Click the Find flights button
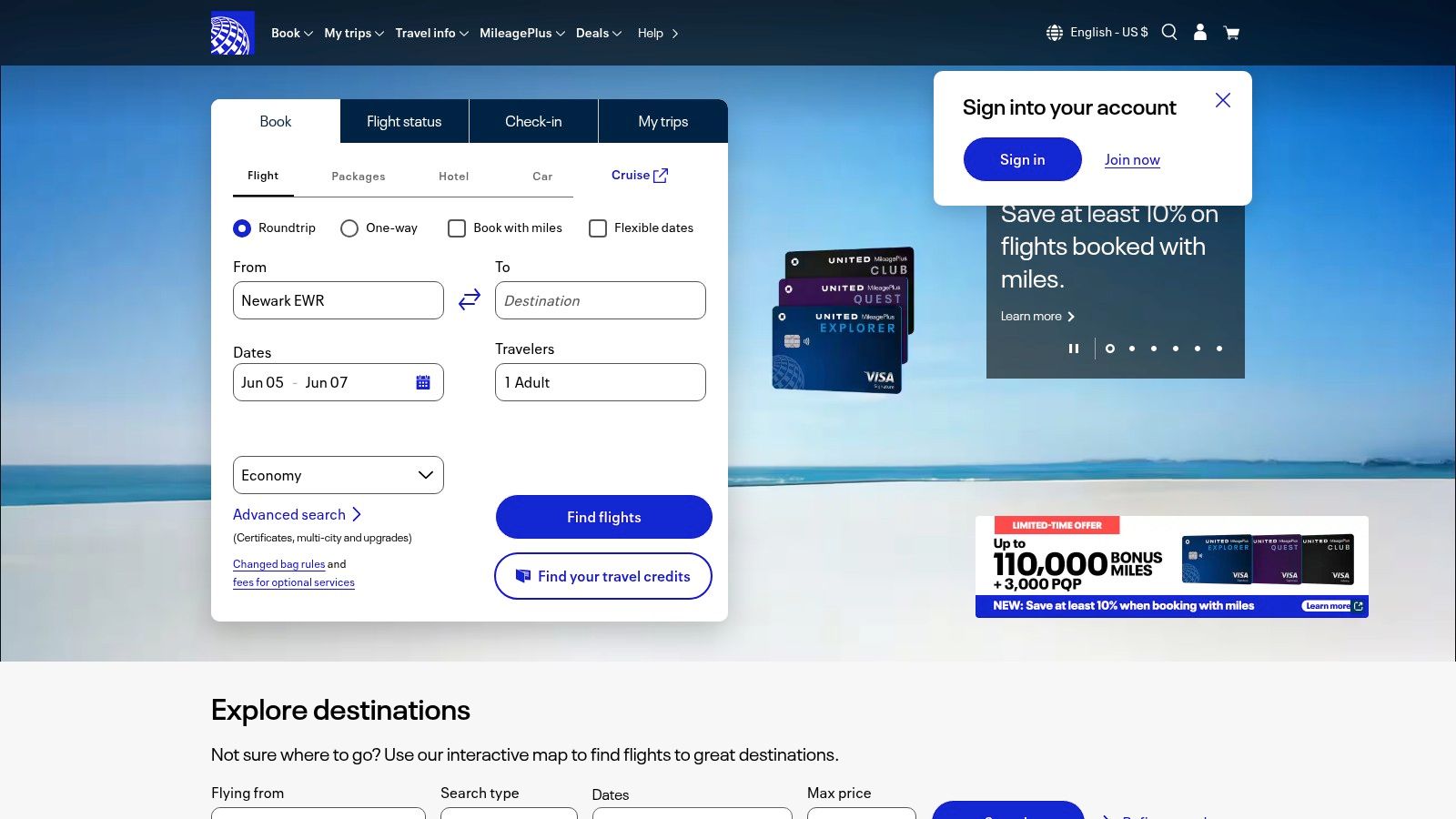The image size is (1456, 819). [x=603, y=516]
